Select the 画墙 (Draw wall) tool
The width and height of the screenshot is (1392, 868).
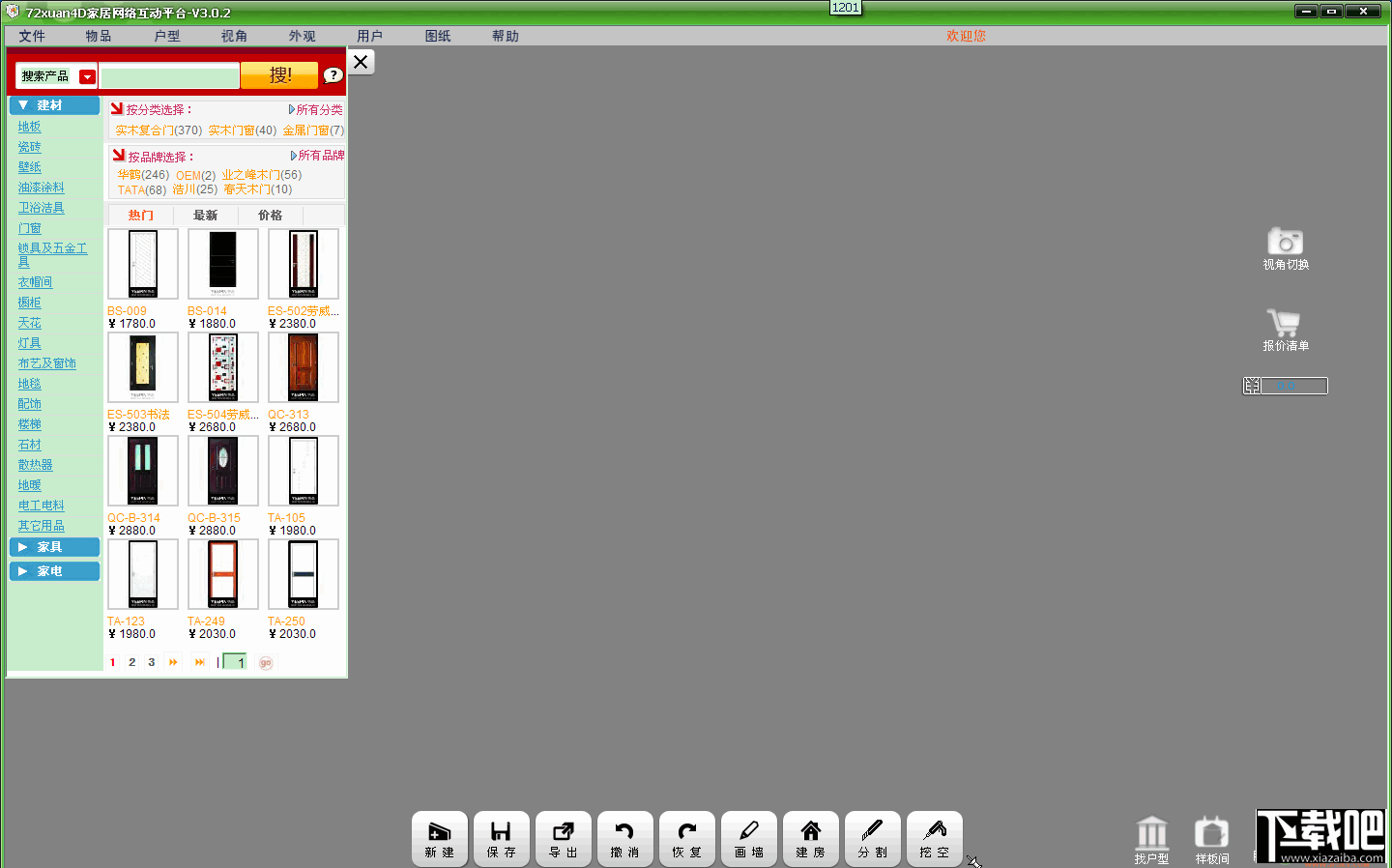[749, 838]
